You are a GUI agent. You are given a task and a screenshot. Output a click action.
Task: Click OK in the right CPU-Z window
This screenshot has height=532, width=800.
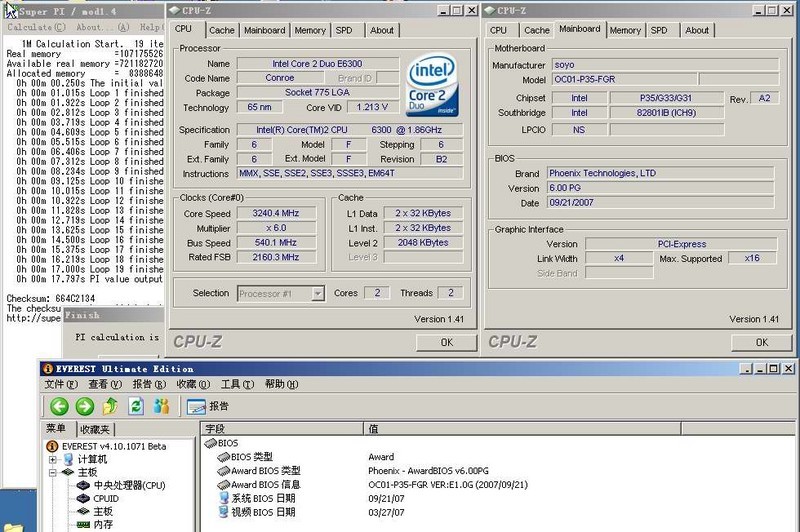click(762, 342)
